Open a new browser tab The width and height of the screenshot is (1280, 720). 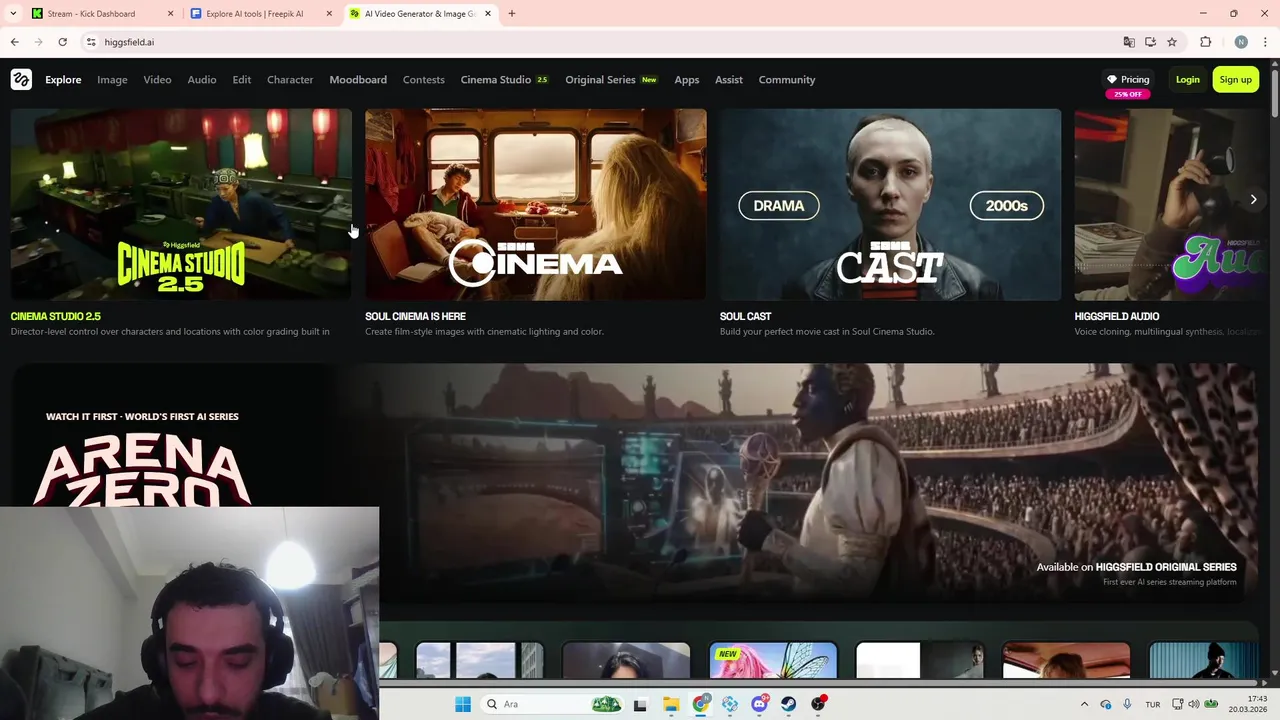tap(512, 14)
